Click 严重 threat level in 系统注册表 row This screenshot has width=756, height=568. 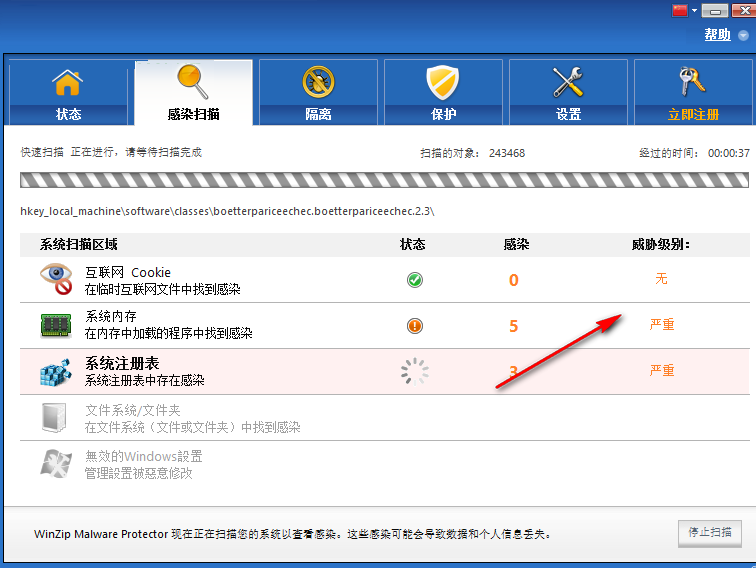click(662, 370)
